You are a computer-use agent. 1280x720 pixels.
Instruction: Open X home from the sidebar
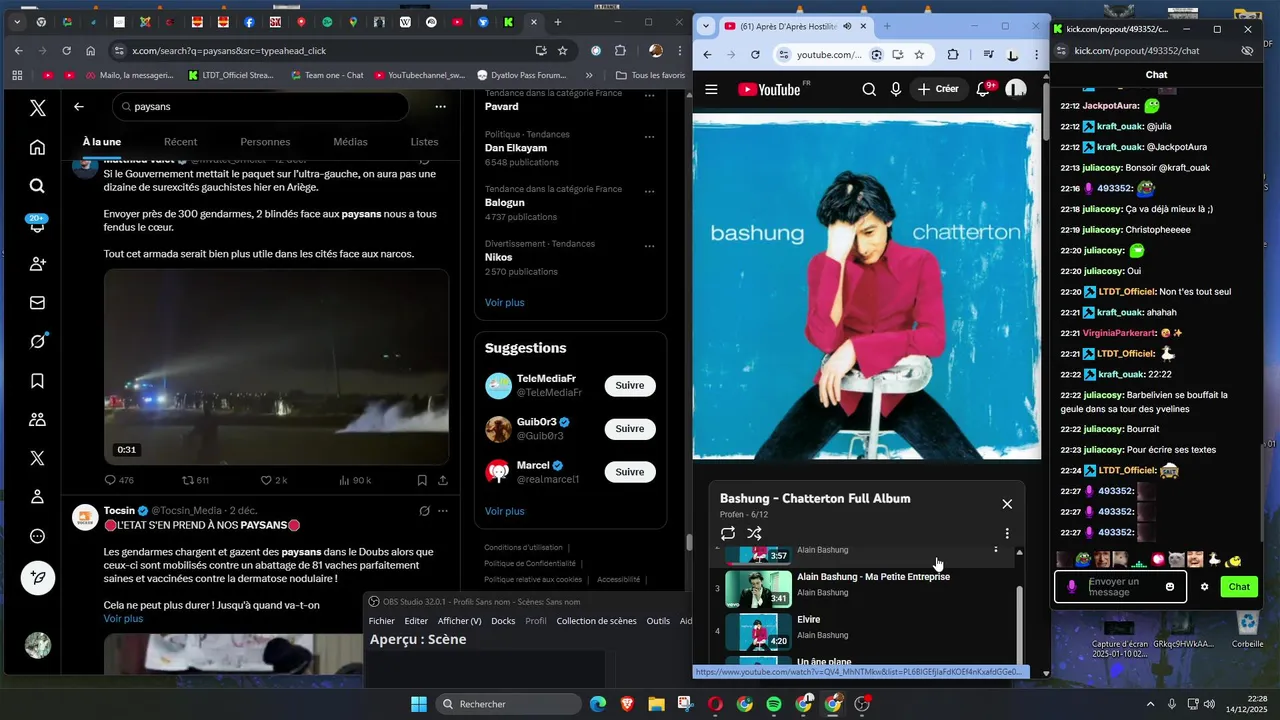37,147
